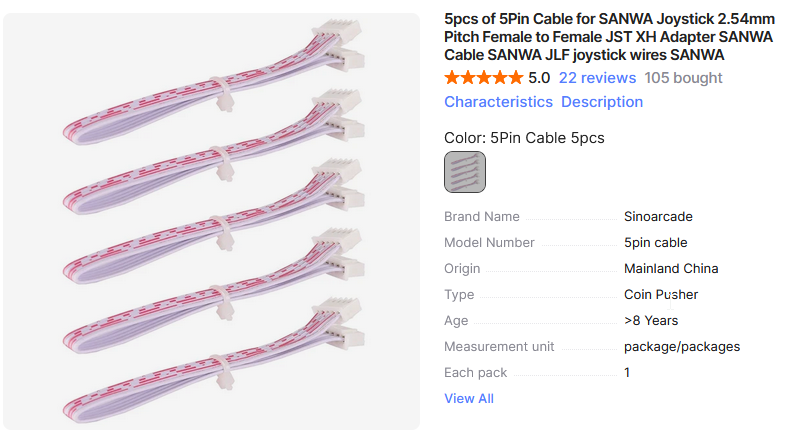Image resolution: width=790 pixels, height=444 pixels.
Task: Click the Model Number 5pin cable value
Action: (x=655, y=242)
